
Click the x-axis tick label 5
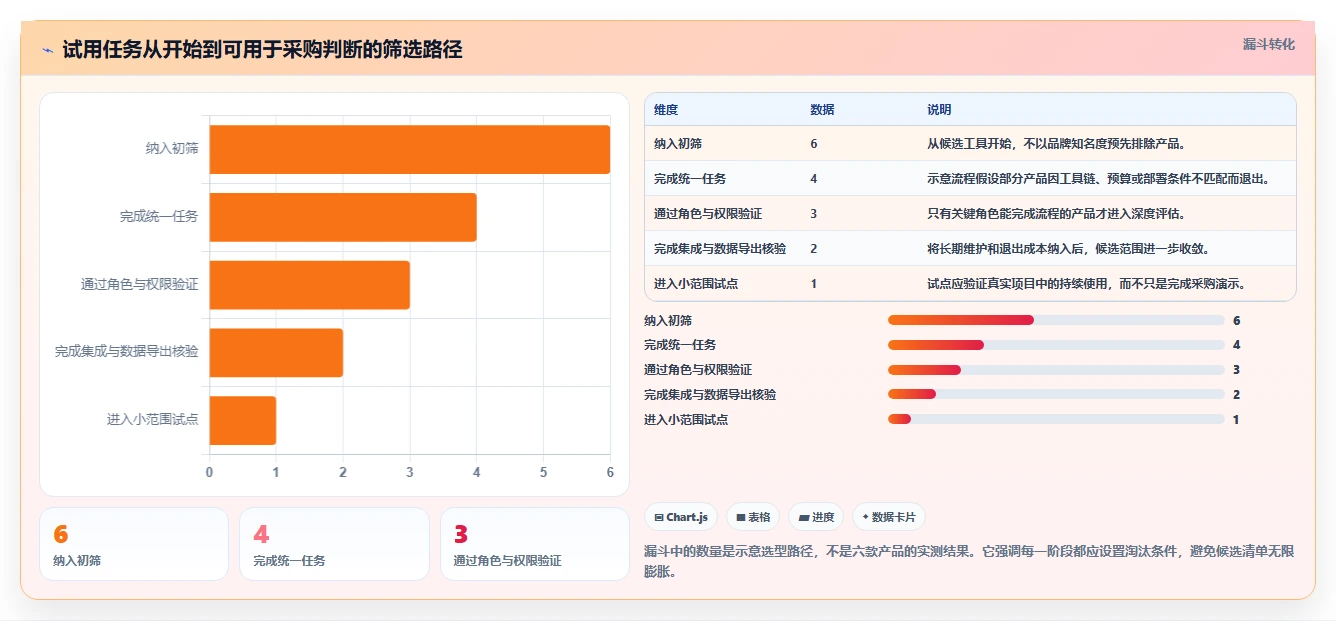tap(543, 472)
